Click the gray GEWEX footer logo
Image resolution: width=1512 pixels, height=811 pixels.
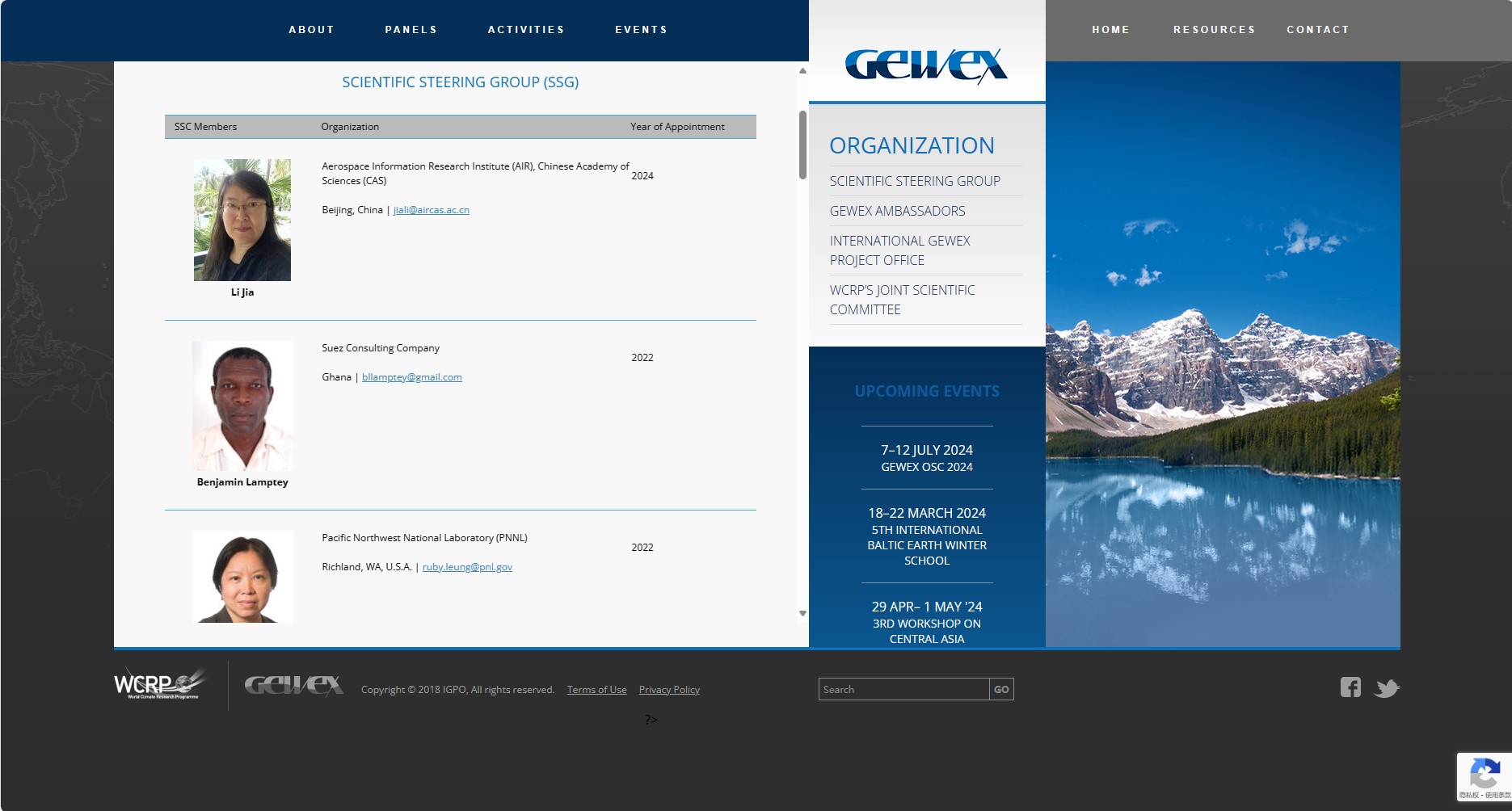(x=294, y=686)
